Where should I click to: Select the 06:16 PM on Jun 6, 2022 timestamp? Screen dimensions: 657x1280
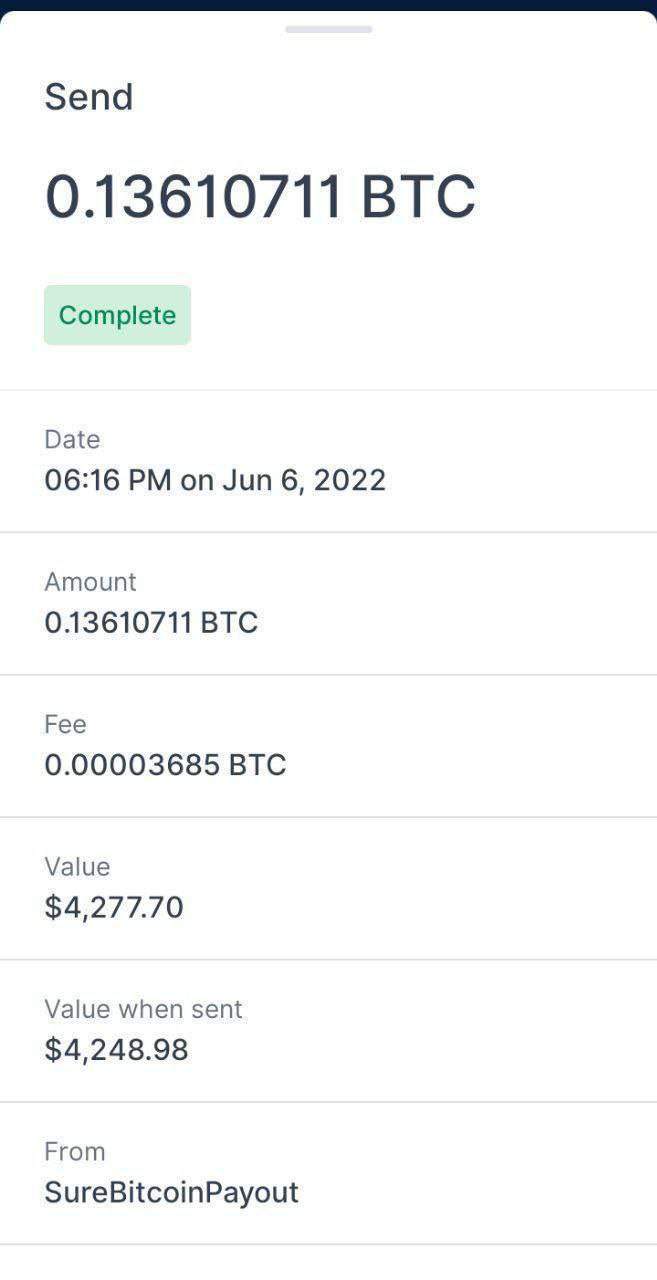[x=215, y=480]
